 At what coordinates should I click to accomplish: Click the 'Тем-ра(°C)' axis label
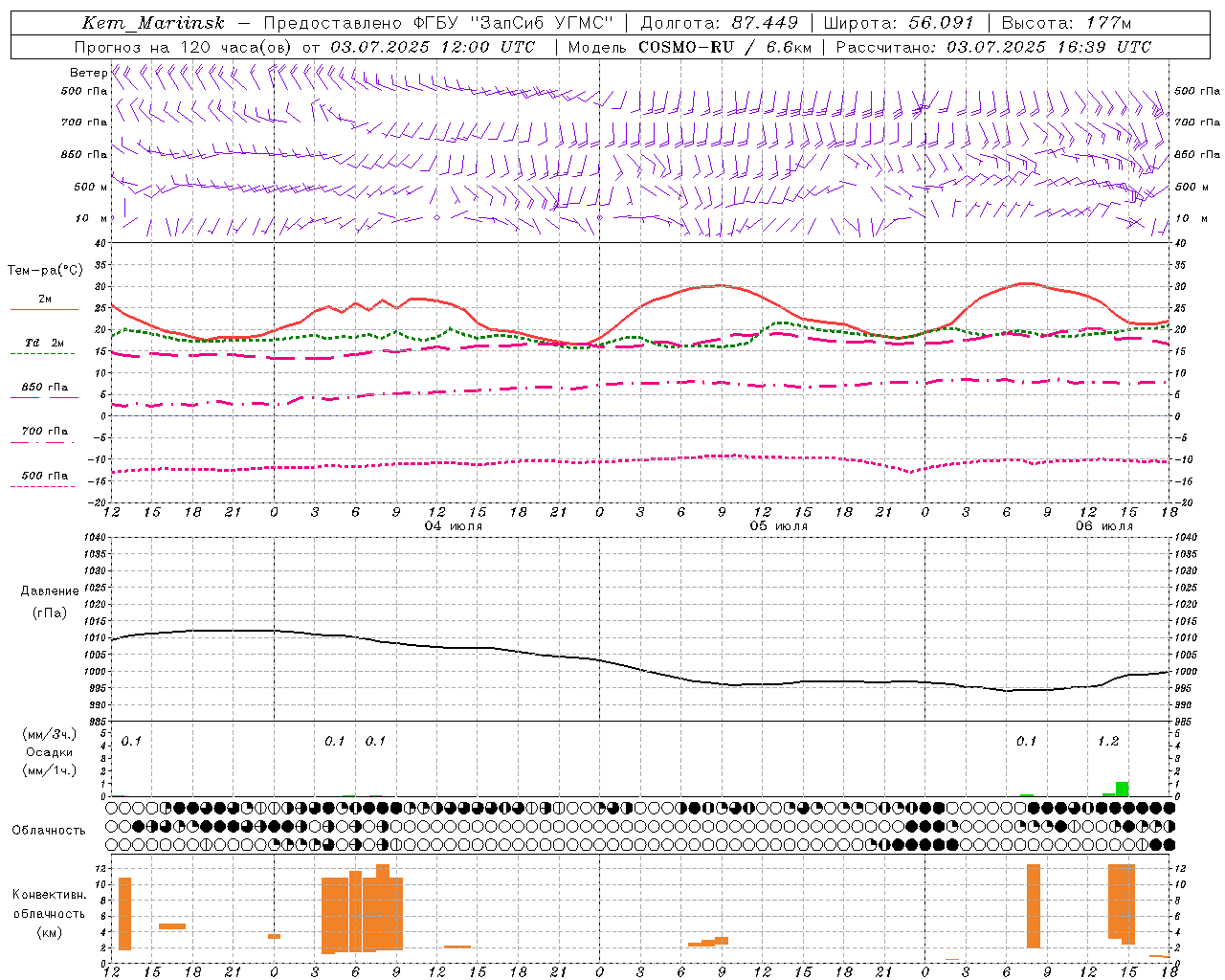click(x=46, y=271)
